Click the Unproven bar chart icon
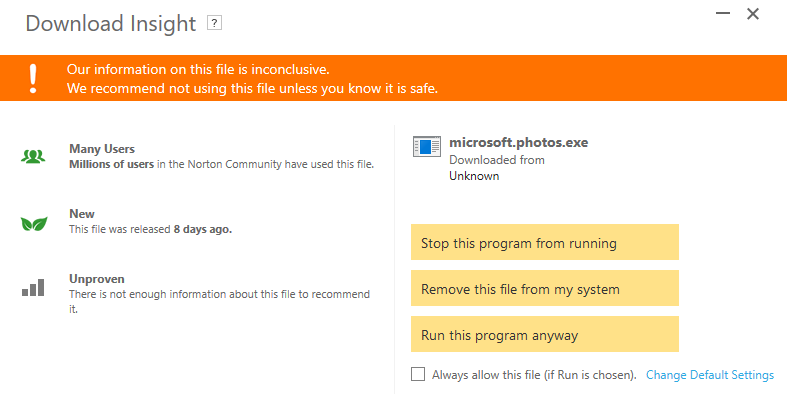 pos(33,288)
